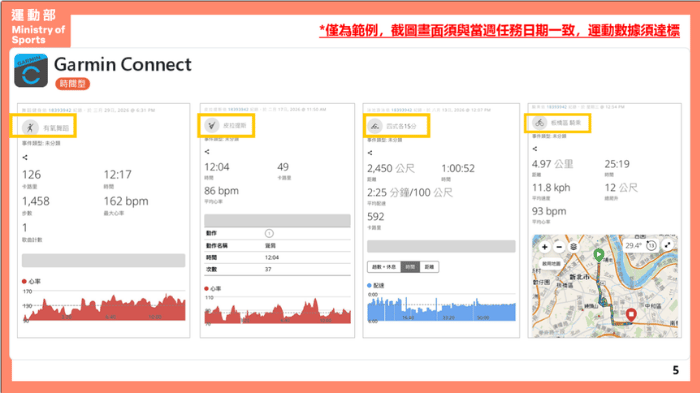Screen dimensions: 700x393
Task: Click the map fullscreen expand icon
Action: coord(667,245)
